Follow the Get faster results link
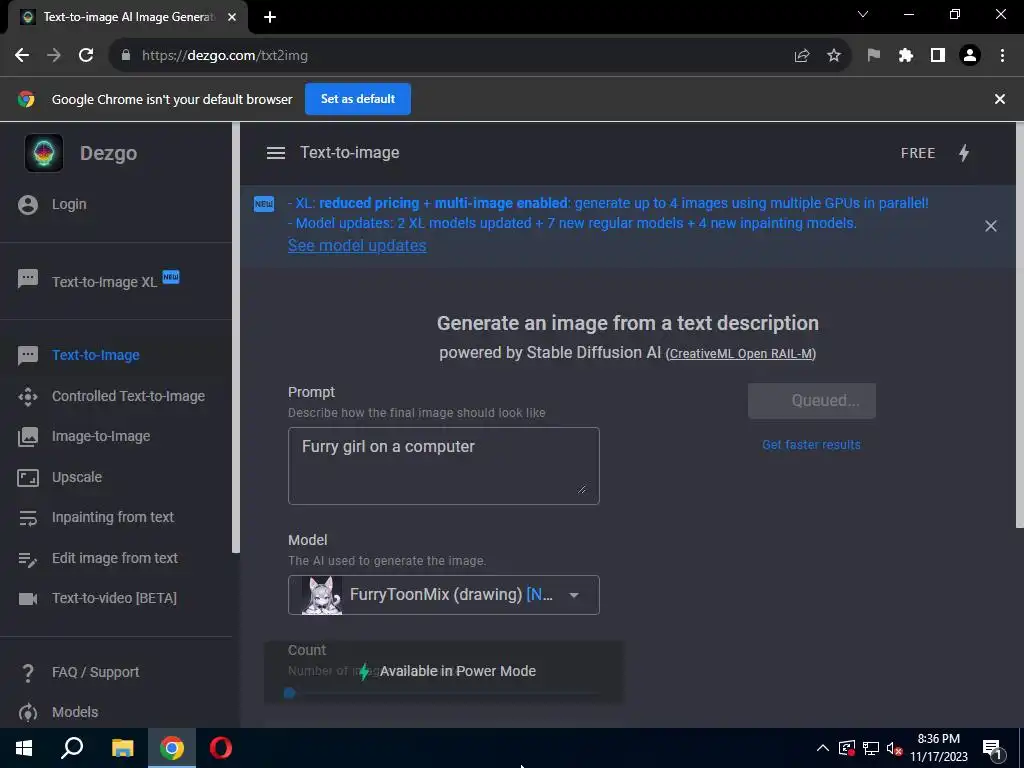Viewport: 1024px width, 768px height. tap(811, 445)
